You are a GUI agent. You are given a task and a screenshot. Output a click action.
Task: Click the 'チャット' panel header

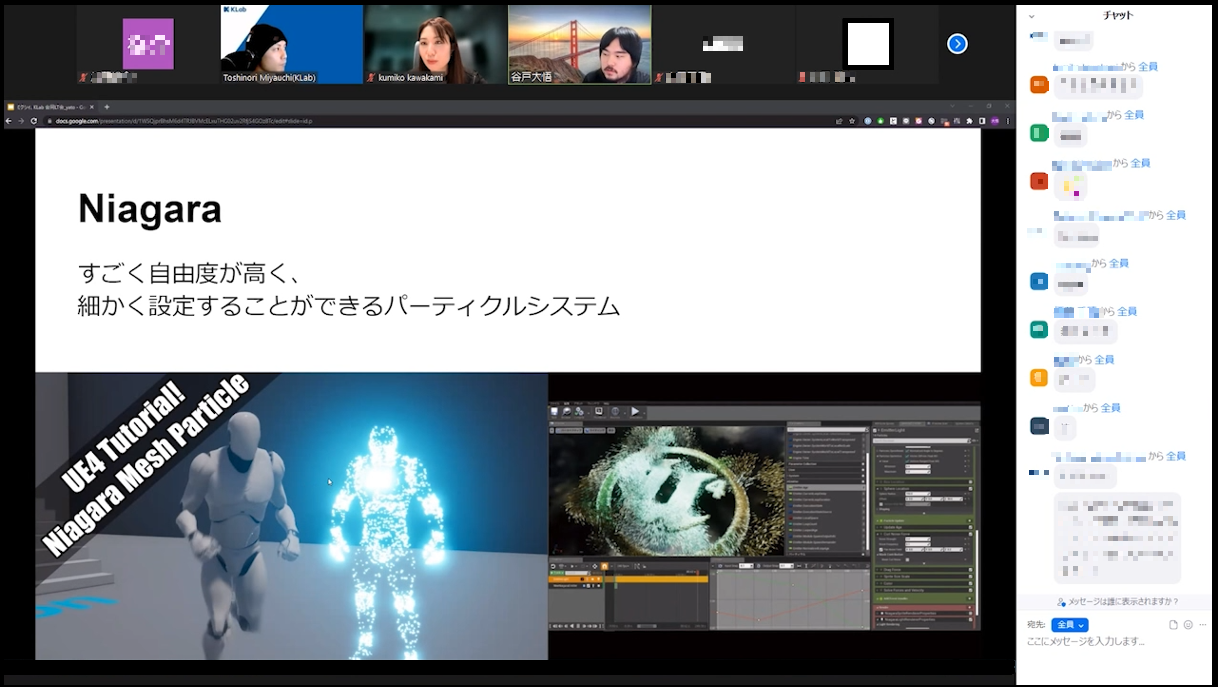1118,16
